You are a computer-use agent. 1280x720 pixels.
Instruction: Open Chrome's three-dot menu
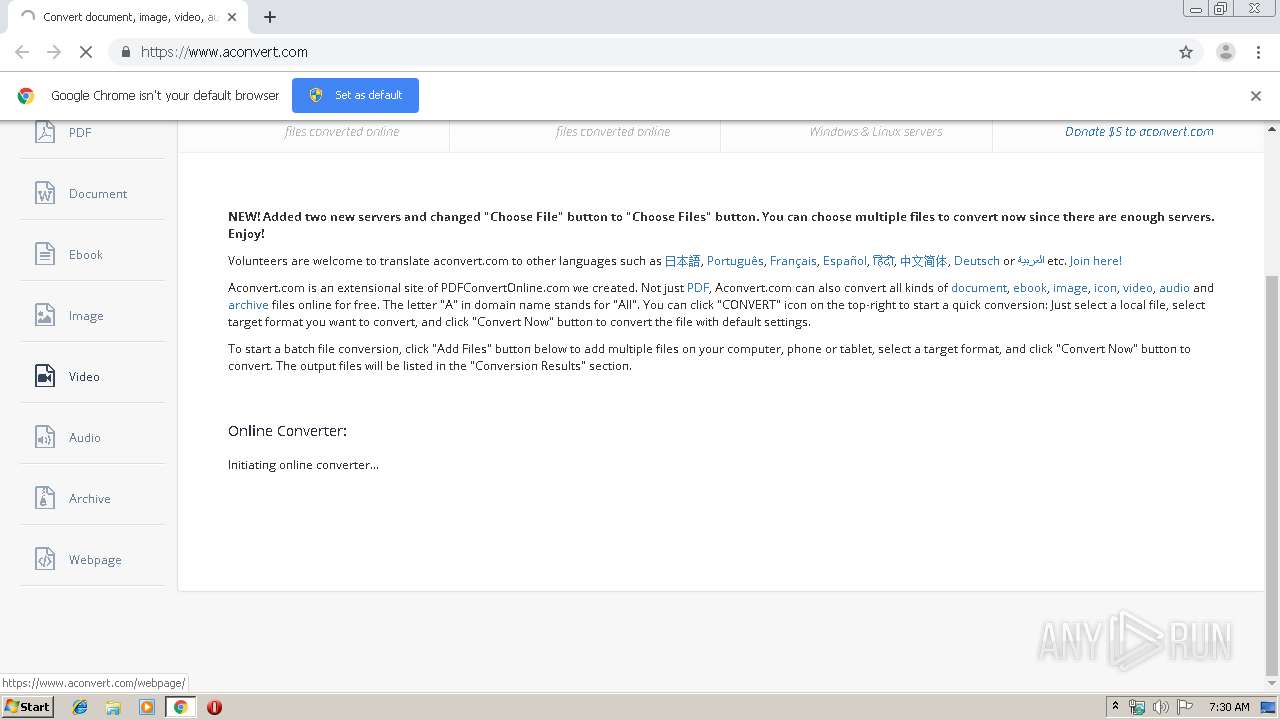coord(1258,52)
